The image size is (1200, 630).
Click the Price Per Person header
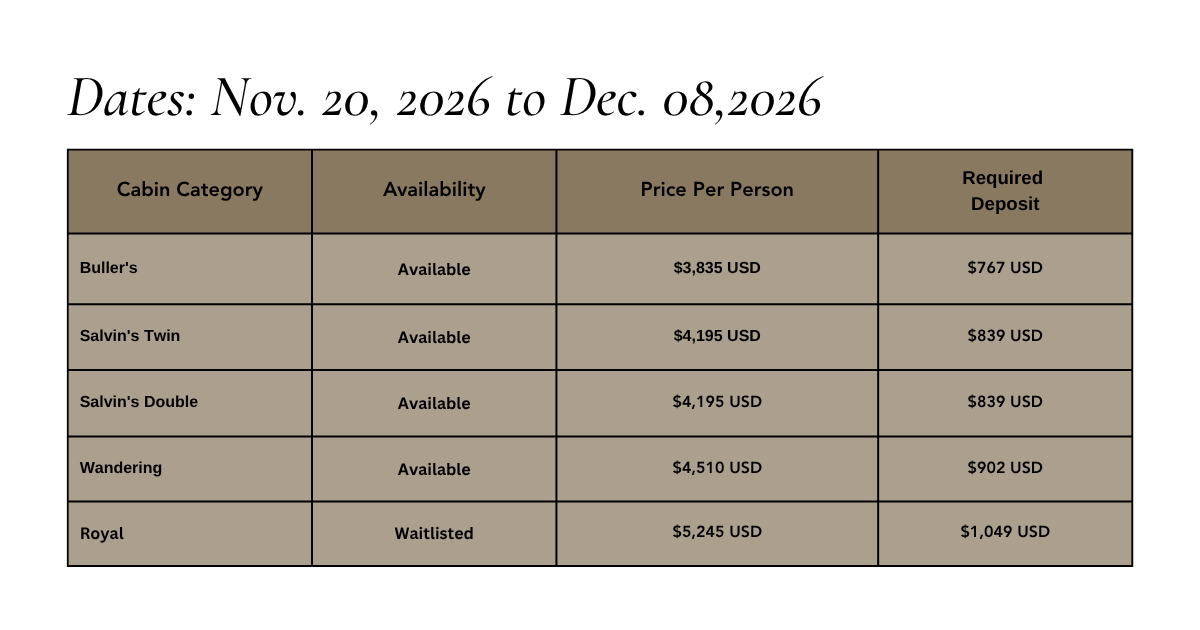tap(717, 190)
